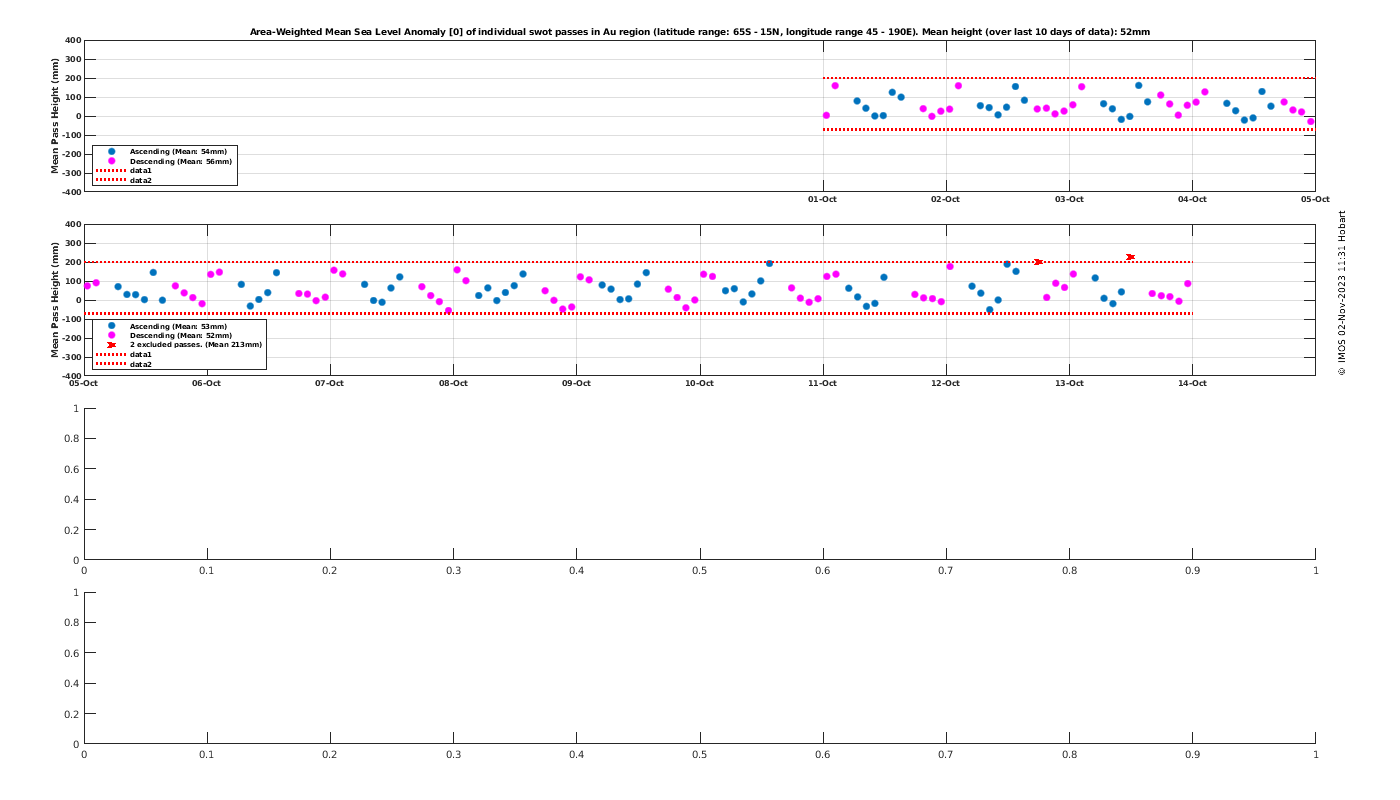Click the 09-Oct date tick label

[x=576, y=383]
